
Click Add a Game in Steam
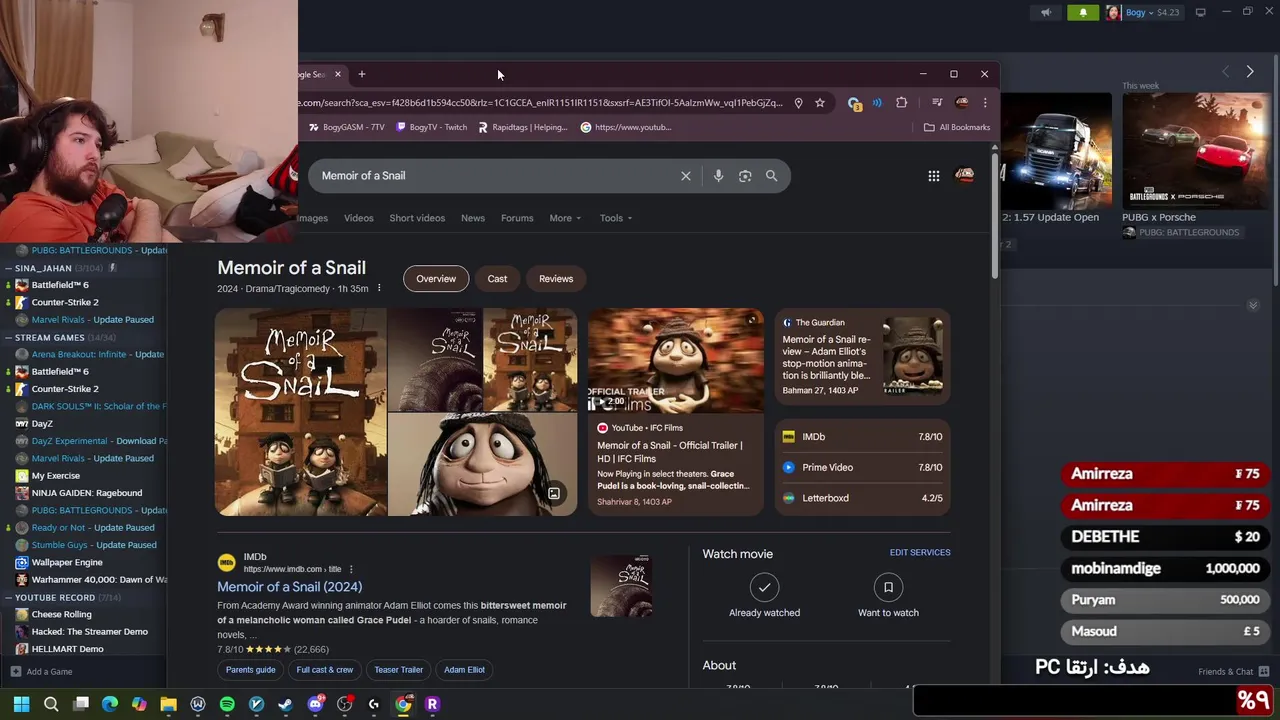point(41,672)
